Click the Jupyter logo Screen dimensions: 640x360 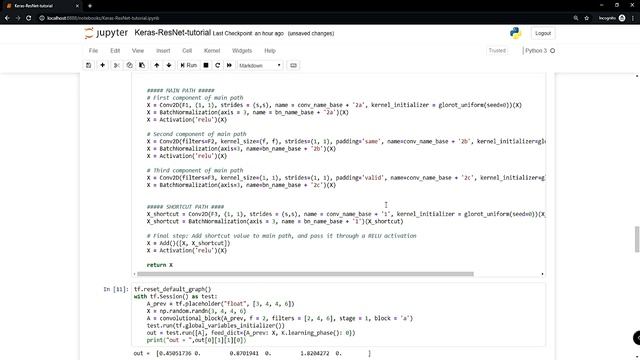pyautogui.click(x=106, y=33)
